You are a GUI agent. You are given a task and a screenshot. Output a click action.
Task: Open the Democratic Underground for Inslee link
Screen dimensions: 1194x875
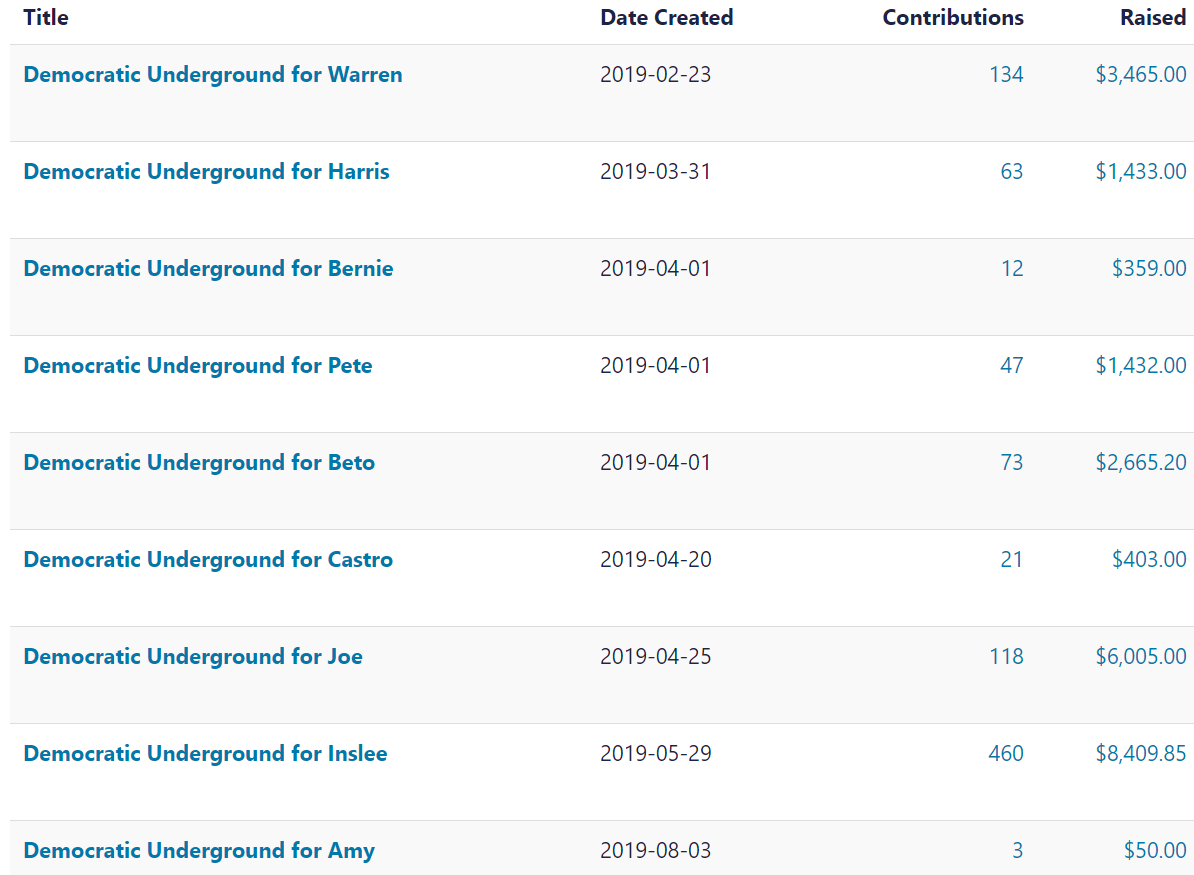[x=205, y=754]
